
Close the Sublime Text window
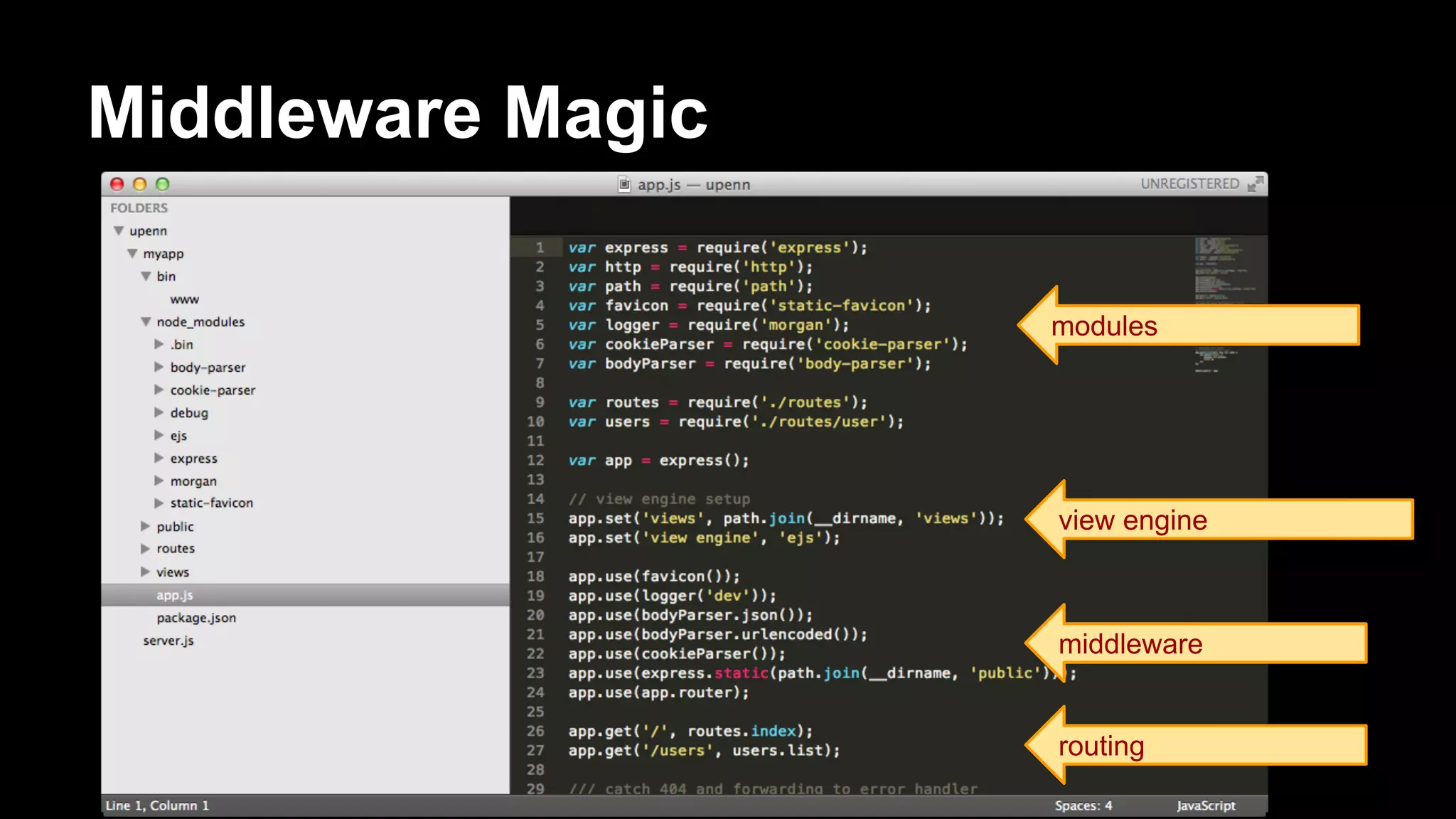(117, 185)
